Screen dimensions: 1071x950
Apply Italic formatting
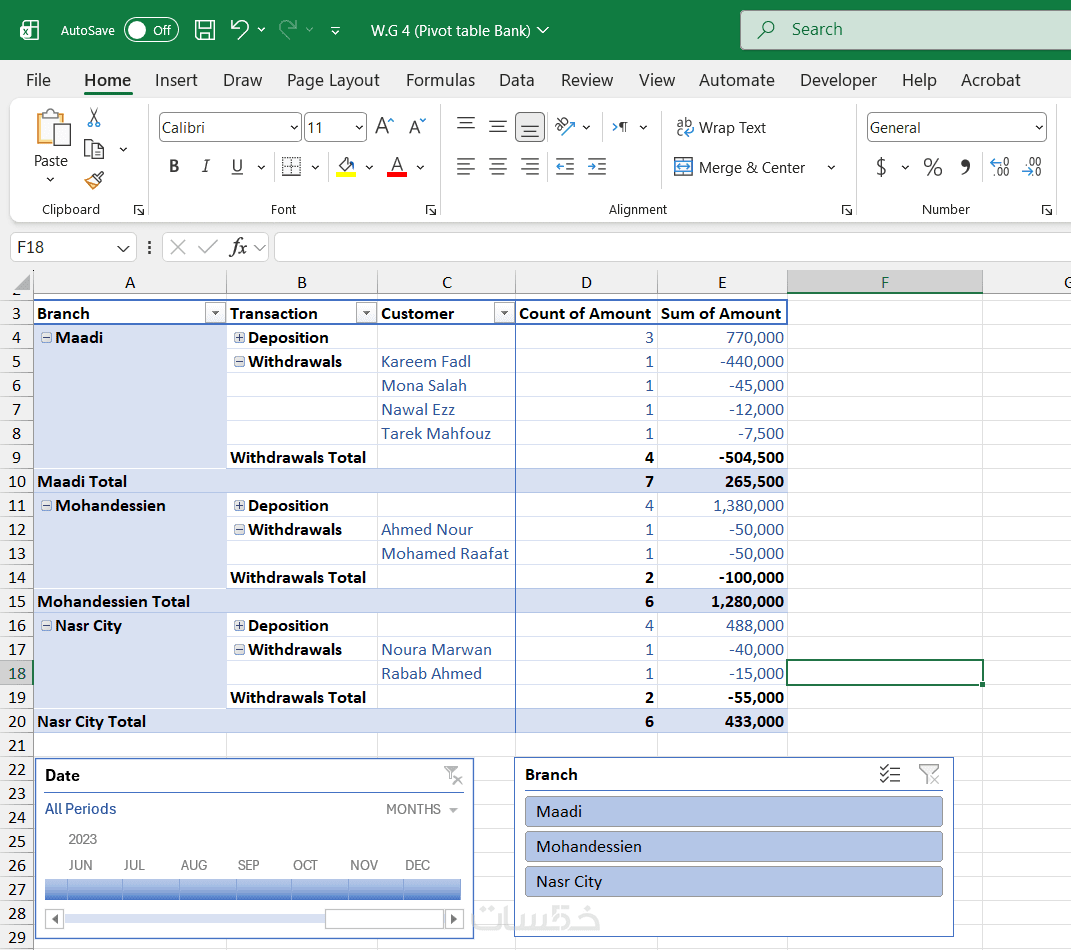click(x=206, y=167)
